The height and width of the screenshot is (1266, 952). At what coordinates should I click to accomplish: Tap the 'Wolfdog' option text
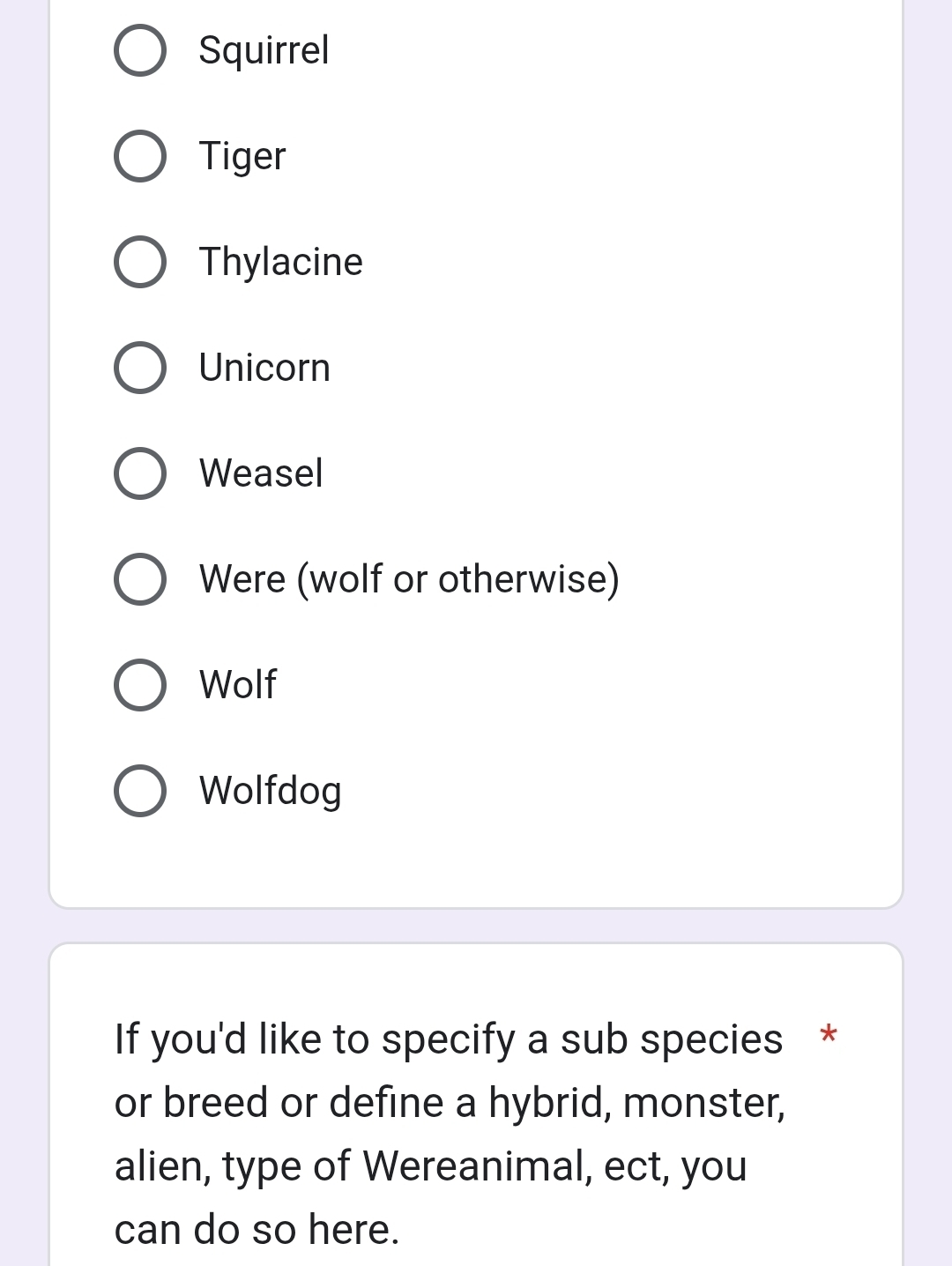pyautogui.click(x=270, y=791)
